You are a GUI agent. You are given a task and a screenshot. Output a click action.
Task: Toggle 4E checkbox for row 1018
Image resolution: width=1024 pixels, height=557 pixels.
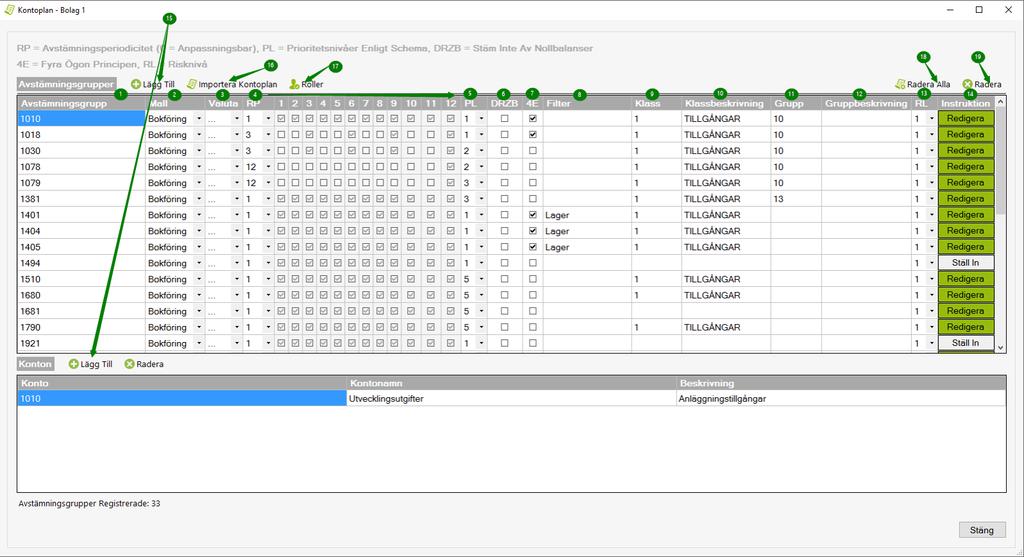[x=533, y=135]
